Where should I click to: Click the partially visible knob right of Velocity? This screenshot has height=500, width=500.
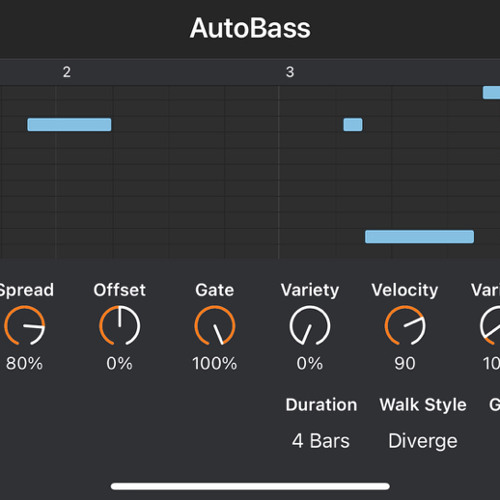click(491, 326)
